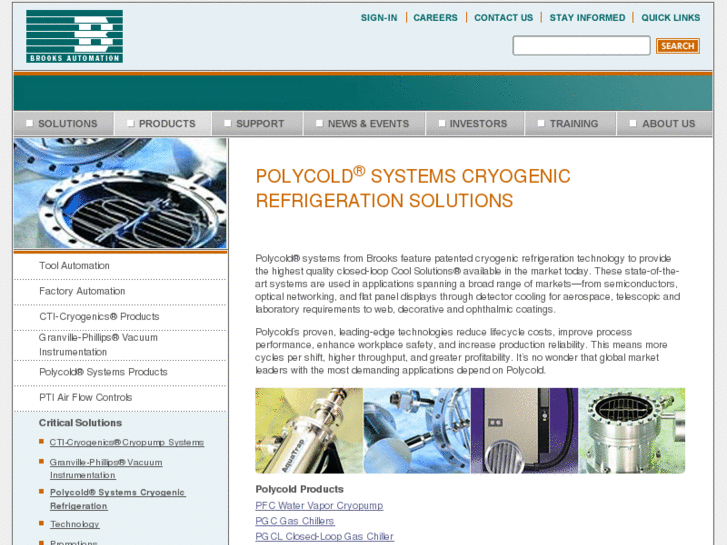Open the CONTACT US link
Screen dimensions: 727x545
[x=504, y=18]
